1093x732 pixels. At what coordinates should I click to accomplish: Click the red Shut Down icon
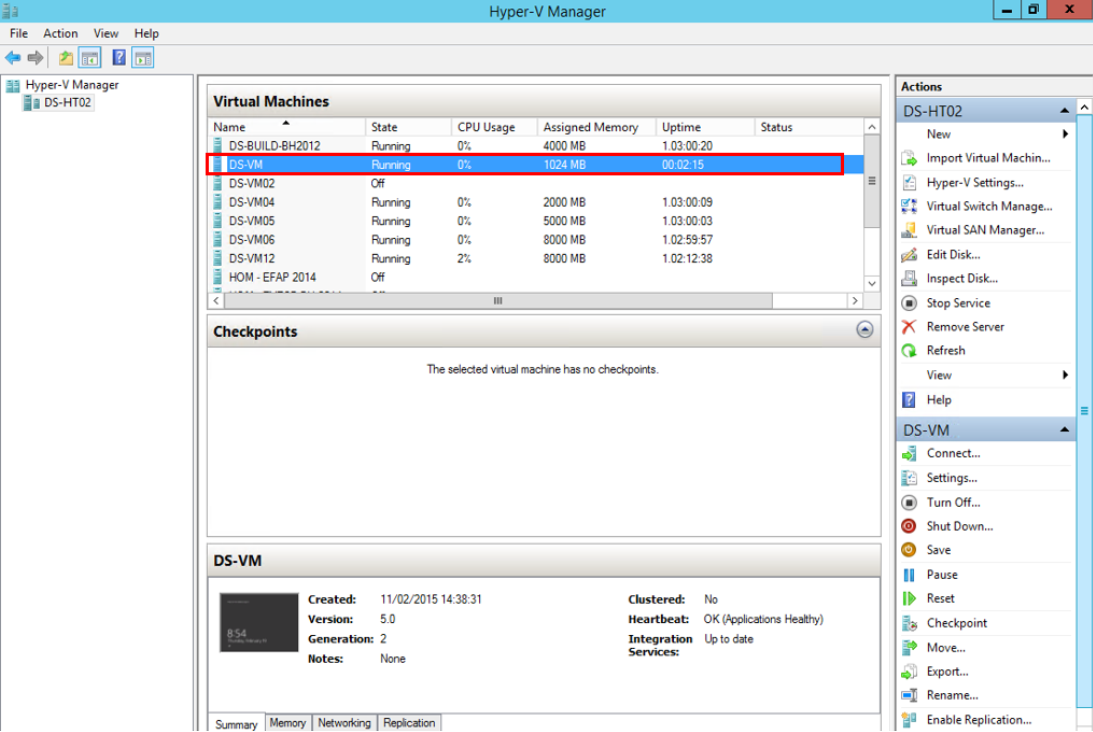click(909, 526)
